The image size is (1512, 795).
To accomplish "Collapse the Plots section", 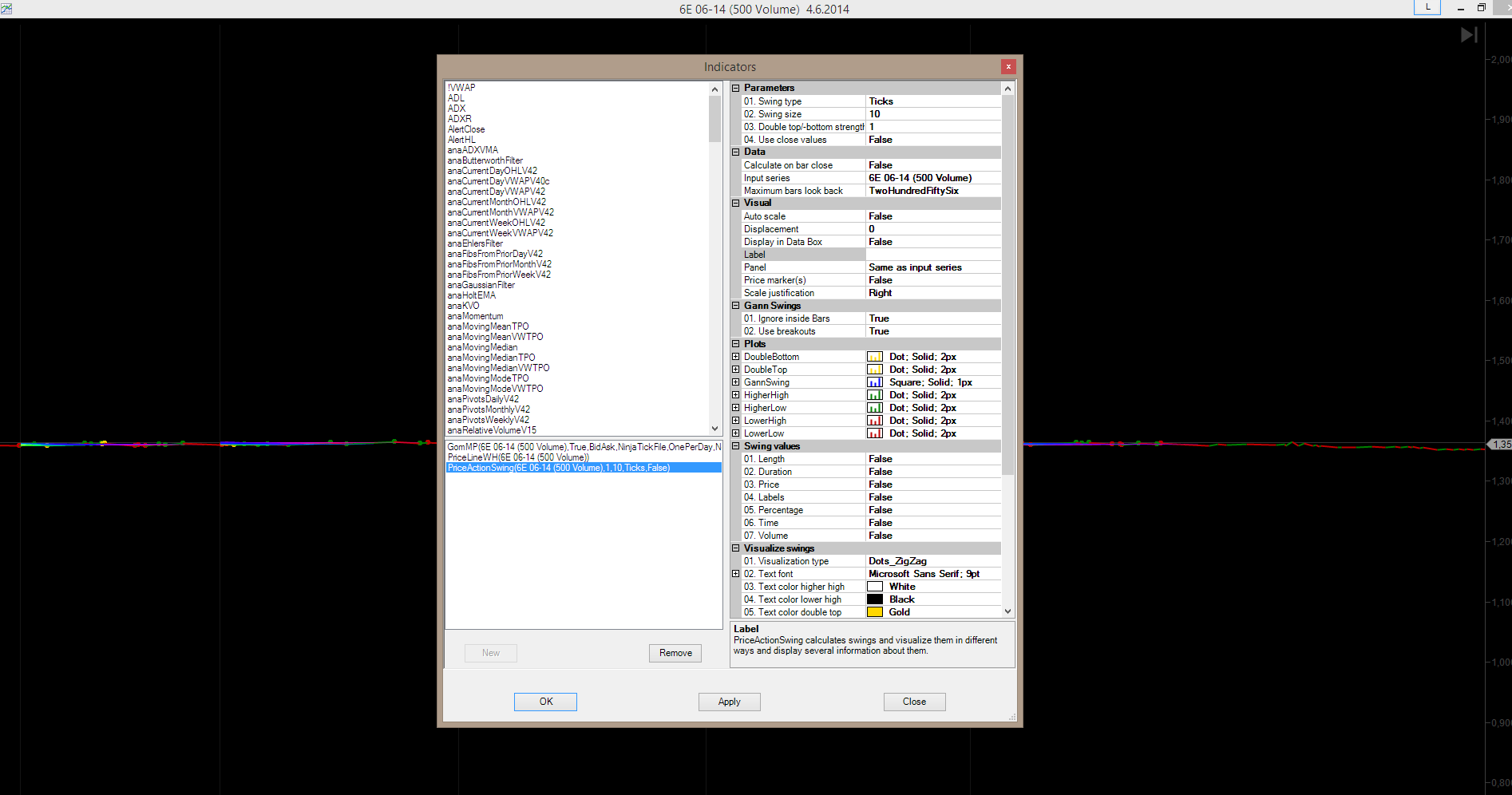I will [736, 344].
